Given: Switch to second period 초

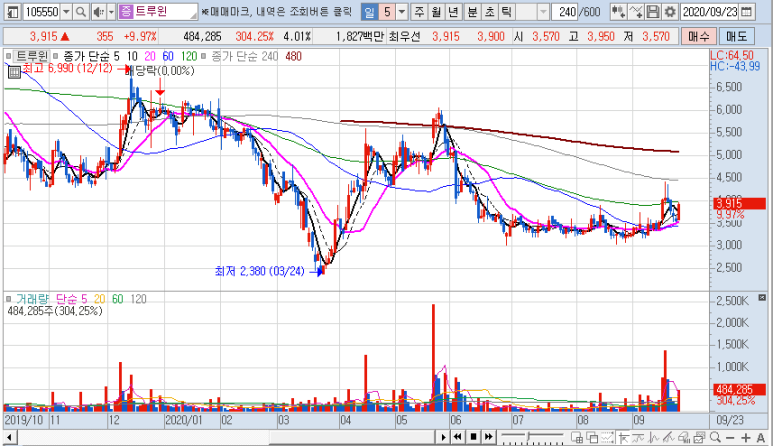Looking at the screenshot, I should [x=489, y=11].
